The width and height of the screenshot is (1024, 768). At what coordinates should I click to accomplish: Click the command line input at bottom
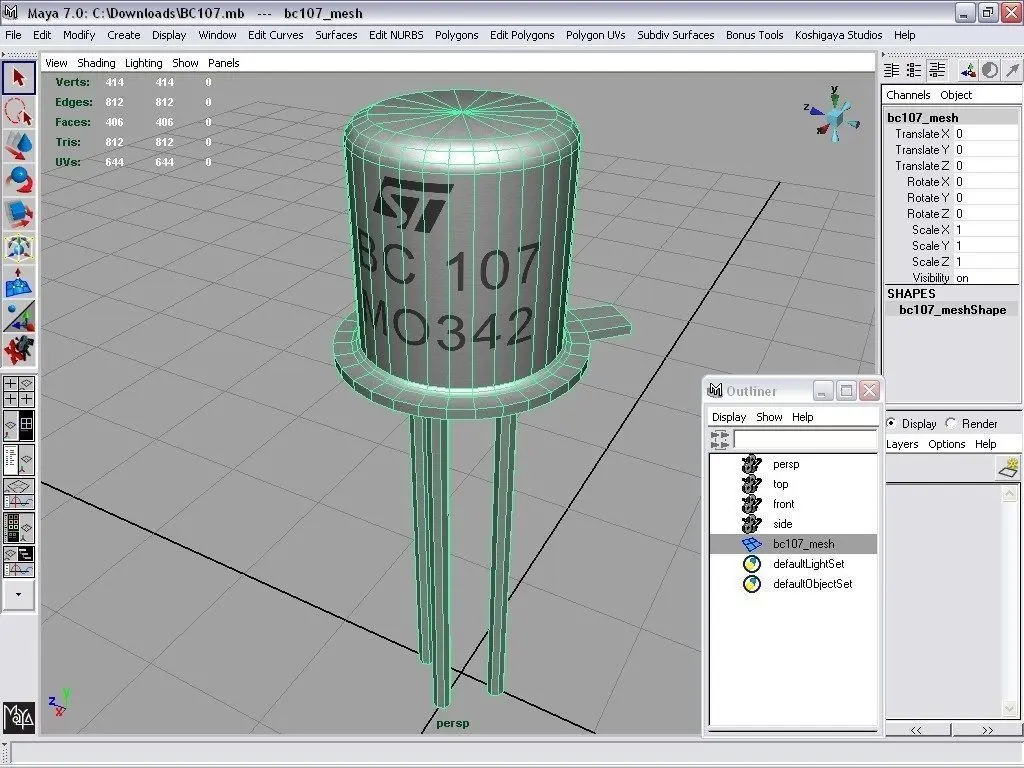pos(516,752)
